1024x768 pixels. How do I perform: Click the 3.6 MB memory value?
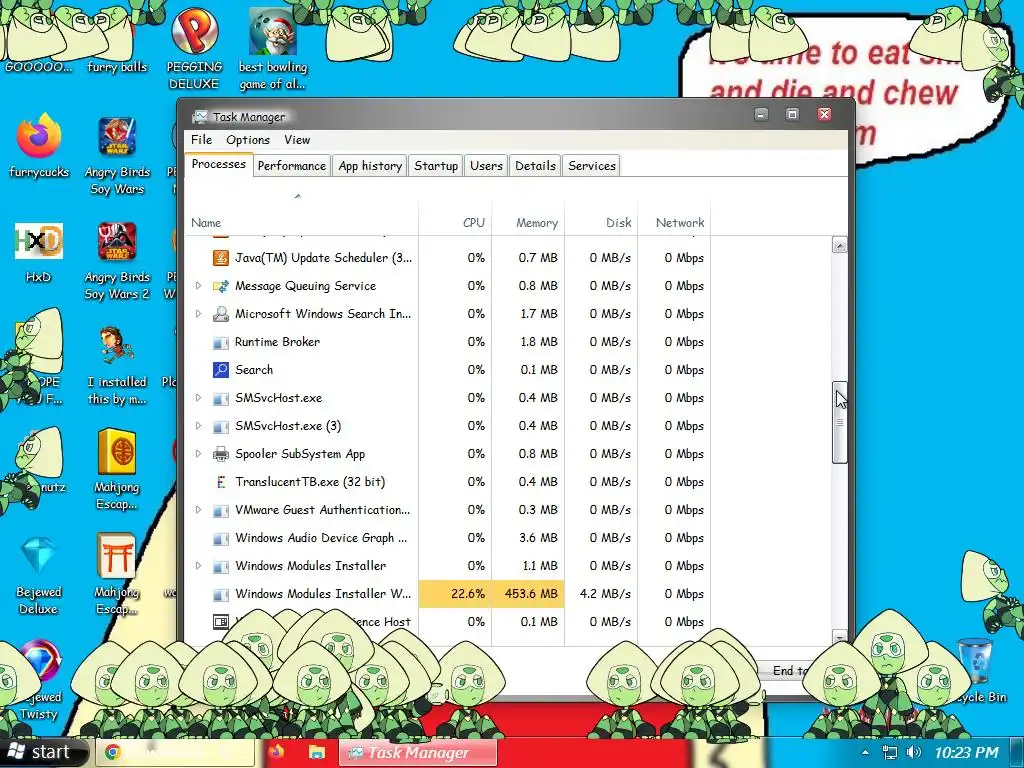click(x=539, y=538)
